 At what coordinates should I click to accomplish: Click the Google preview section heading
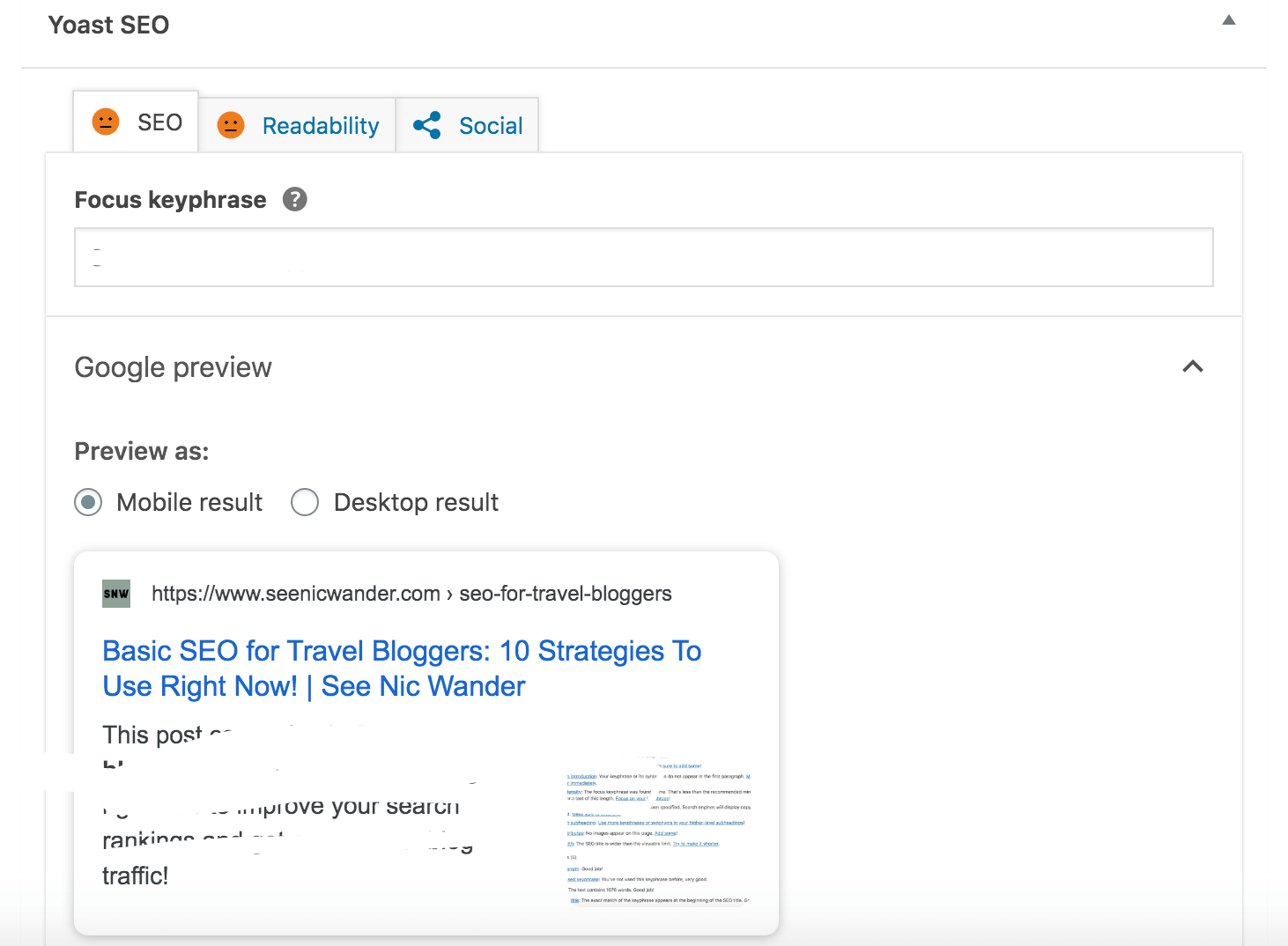pos(174,367)
